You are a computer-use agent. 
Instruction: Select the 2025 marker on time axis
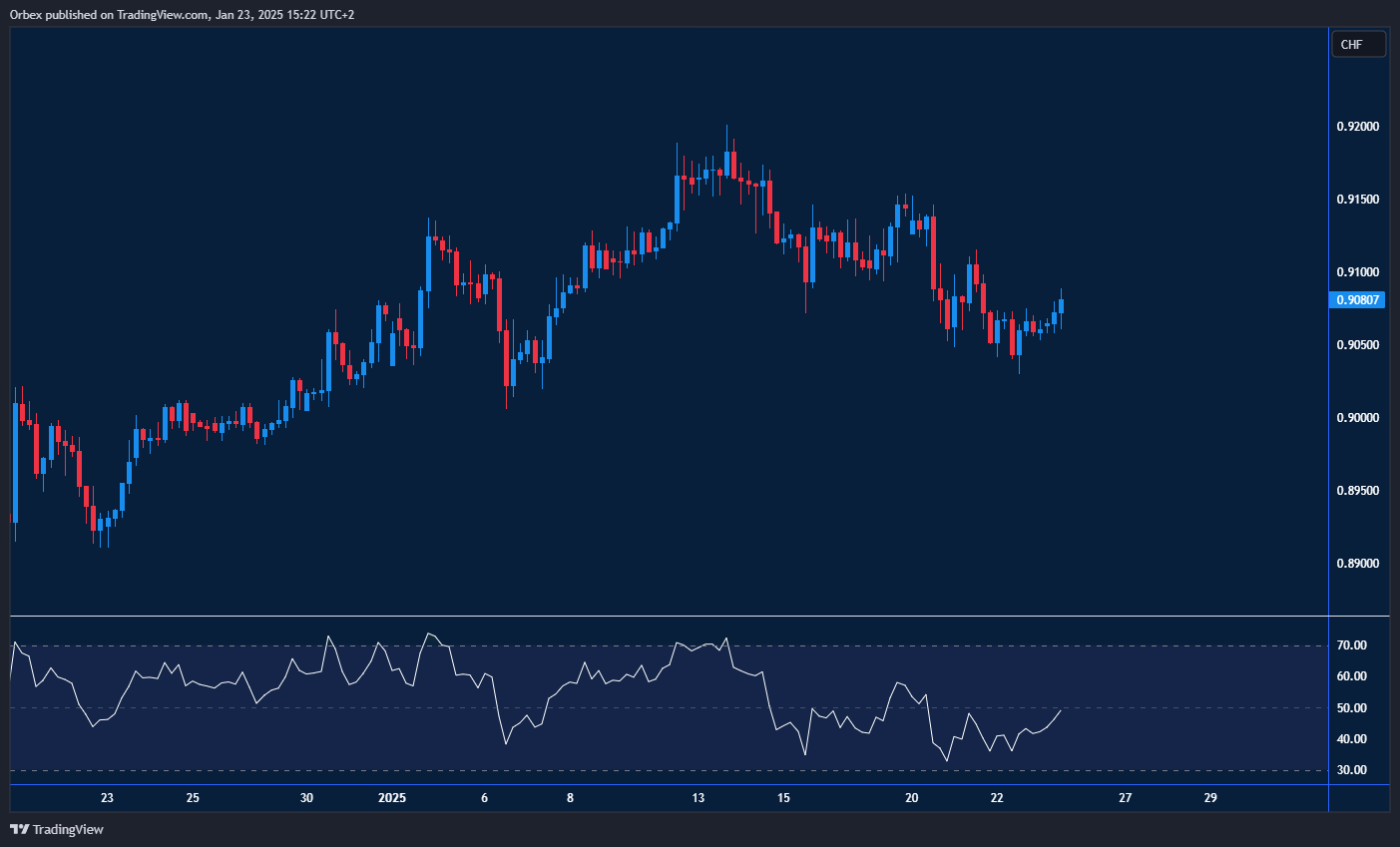(391, 798)
